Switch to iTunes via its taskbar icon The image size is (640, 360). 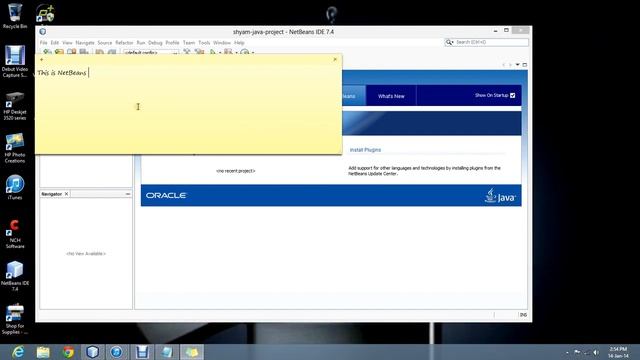click(x=116, y=352)
